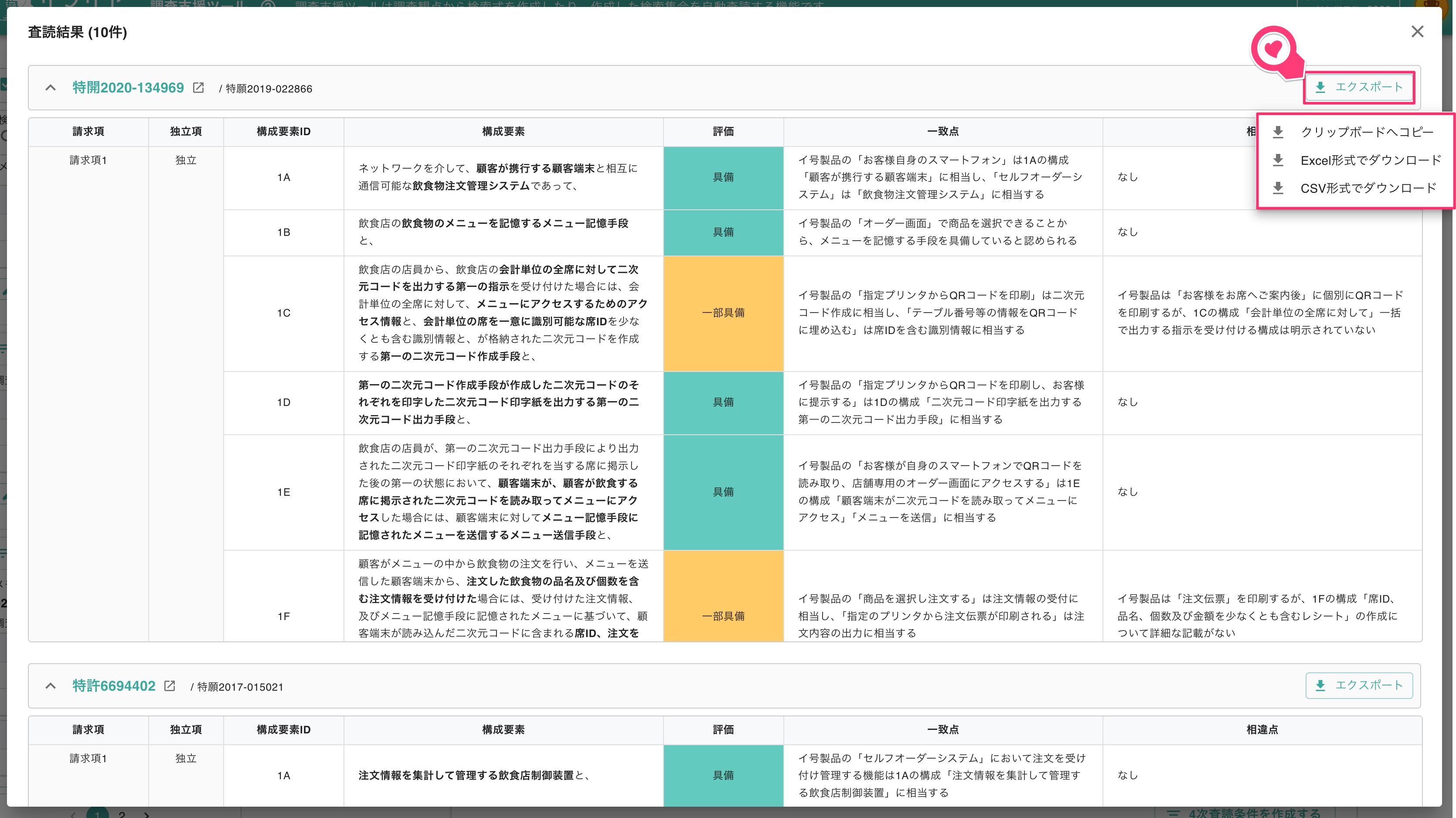Collapse the 特許6694402 result section
This screenshot has height=818, width=1456.
tap(50, 686)
